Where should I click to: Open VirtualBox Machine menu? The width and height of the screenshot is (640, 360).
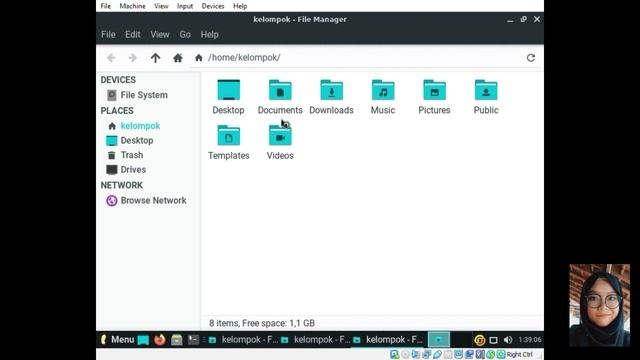[132, 6]
